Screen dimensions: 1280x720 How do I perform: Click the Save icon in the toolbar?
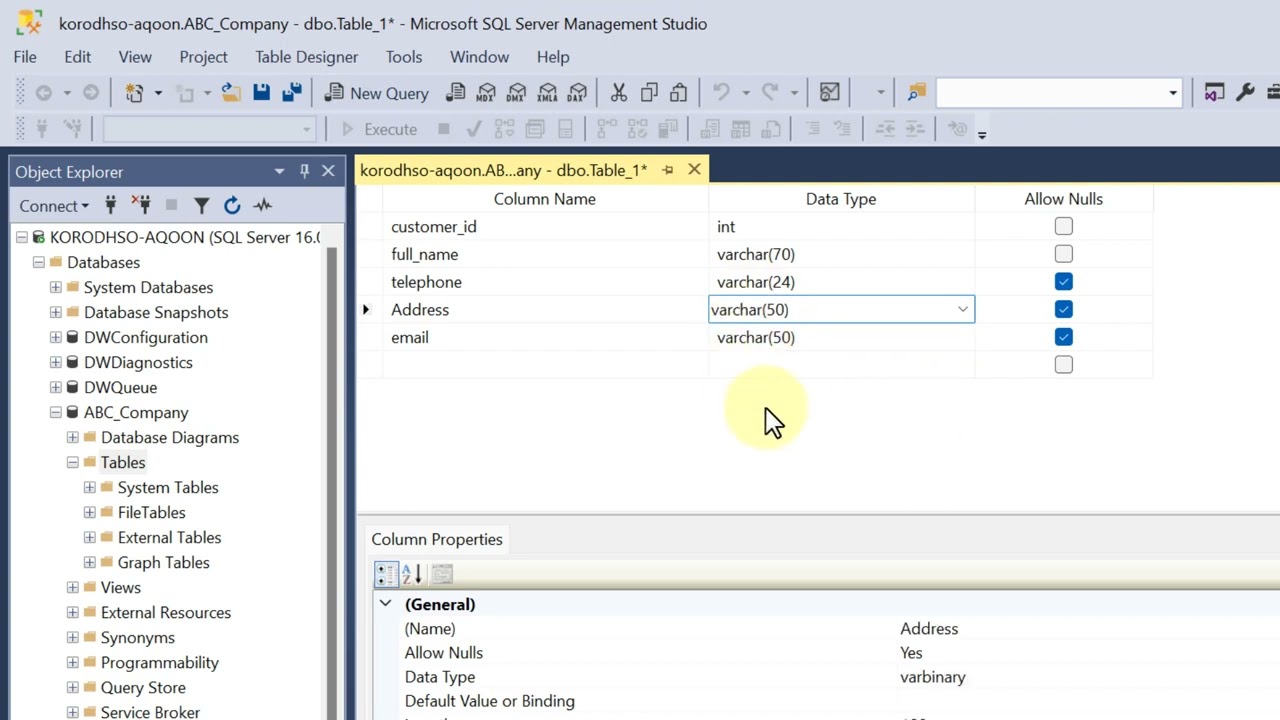point(261,93)
